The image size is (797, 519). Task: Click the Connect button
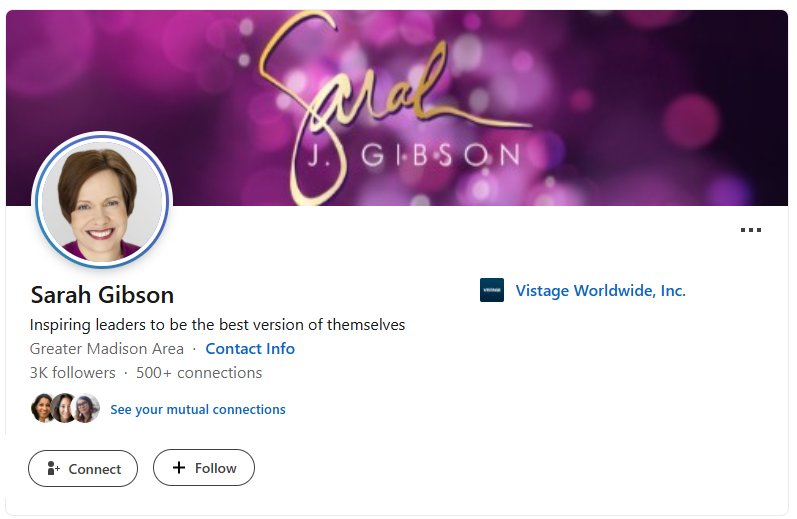coord(83,468)
